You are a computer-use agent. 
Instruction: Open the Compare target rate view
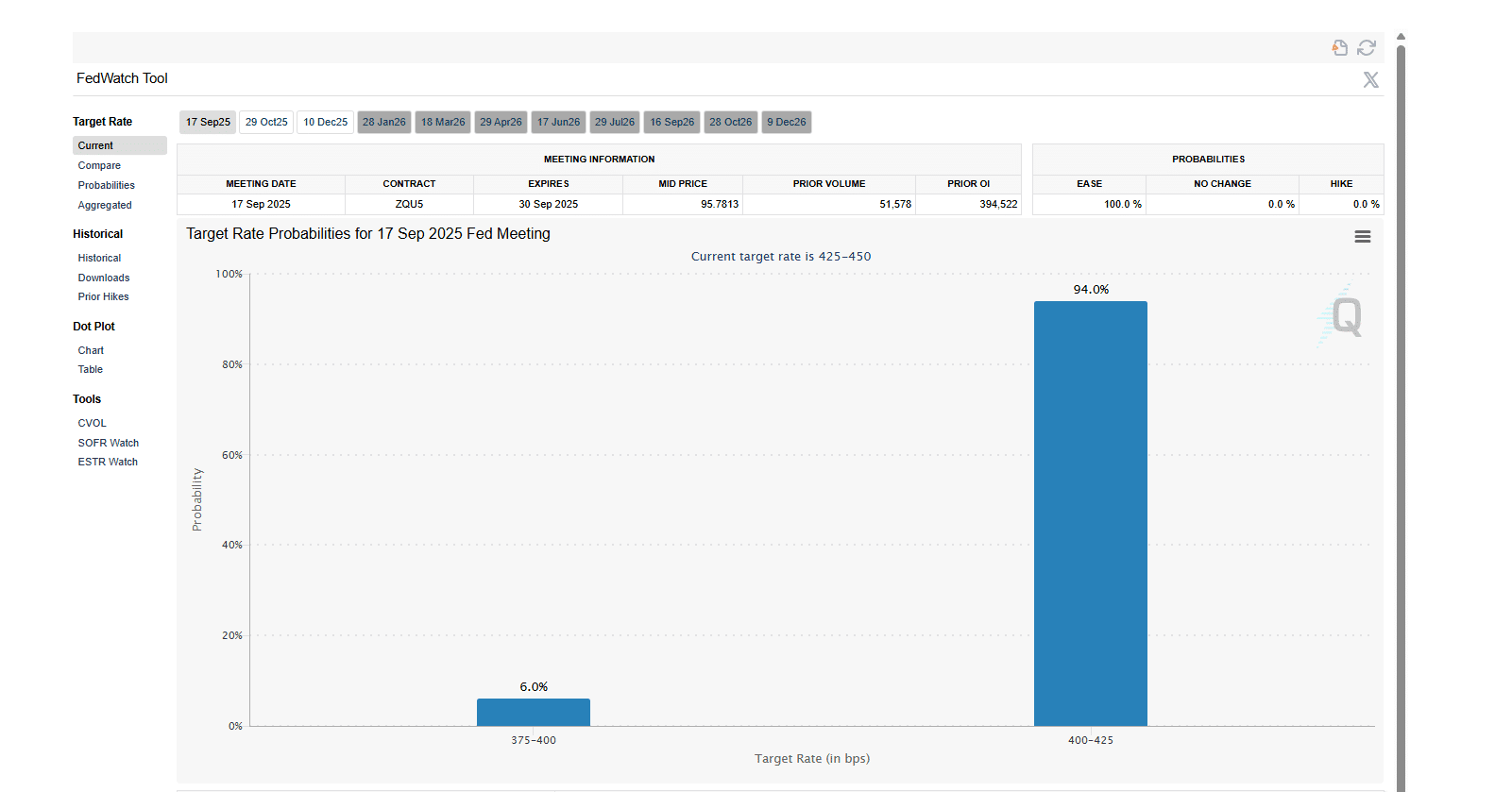tap(99, 165)
